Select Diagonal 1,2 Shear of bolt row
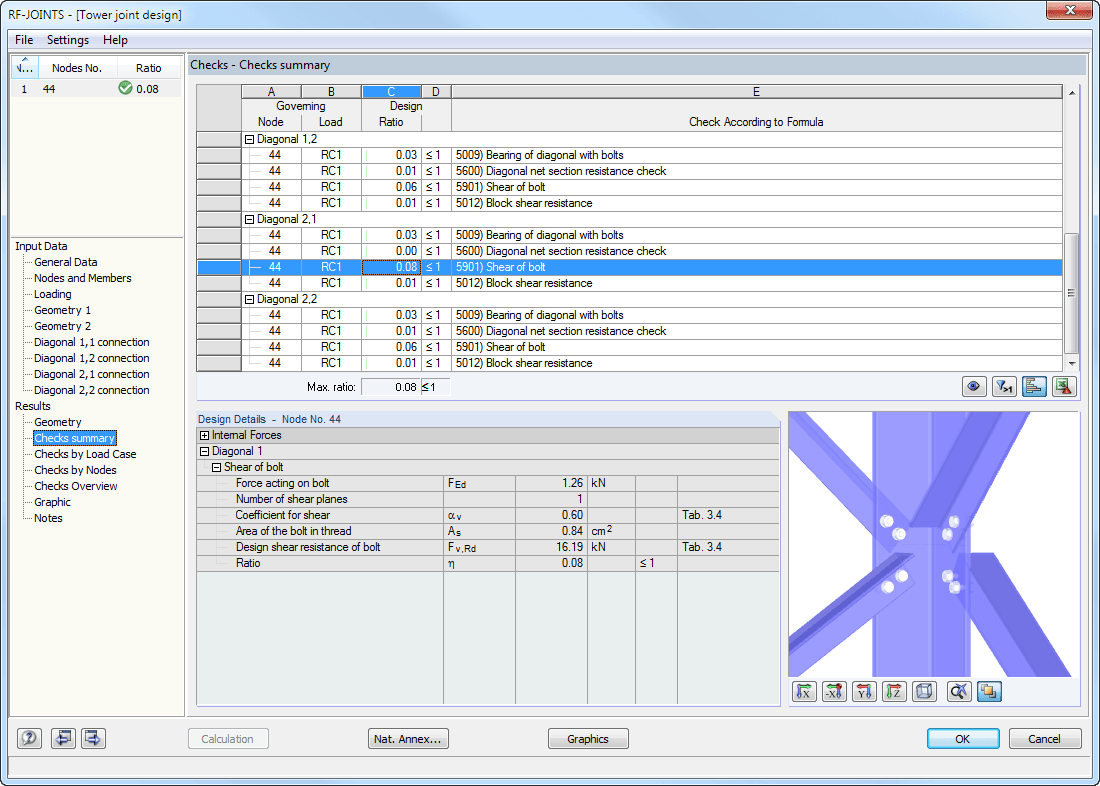Screen dimensions: 1100x786 tap(629, 187)
